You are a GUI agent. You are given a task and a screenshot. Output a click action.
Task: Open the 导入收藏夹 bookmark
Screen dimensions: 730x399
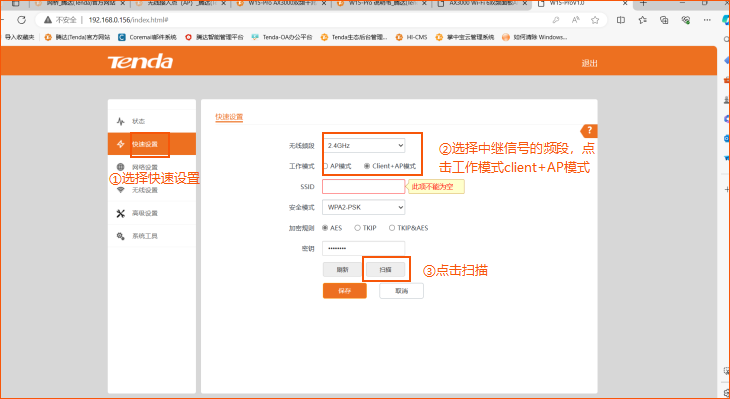coord(20,37)
